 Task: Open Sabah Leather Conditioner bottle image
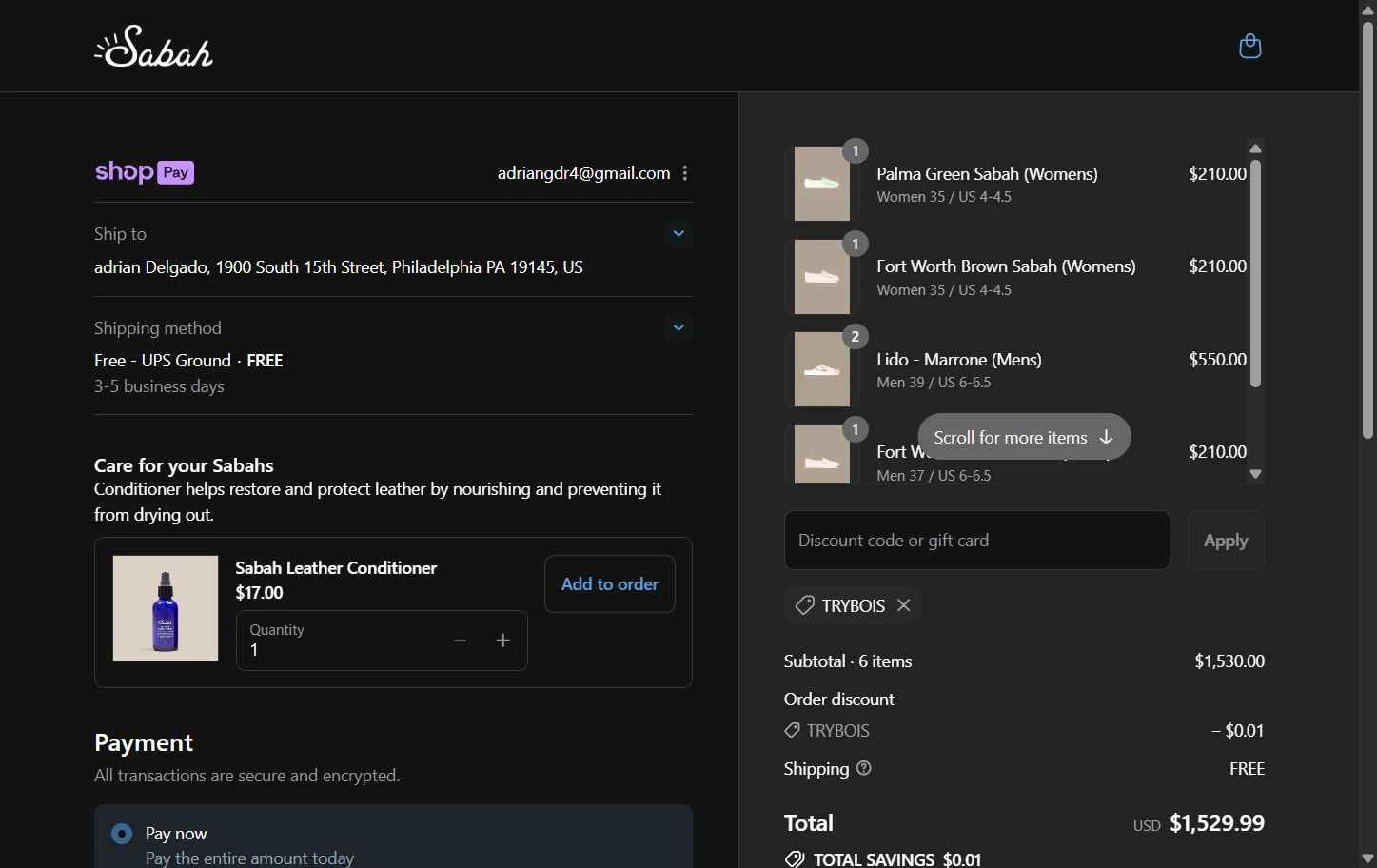point(166,608)
